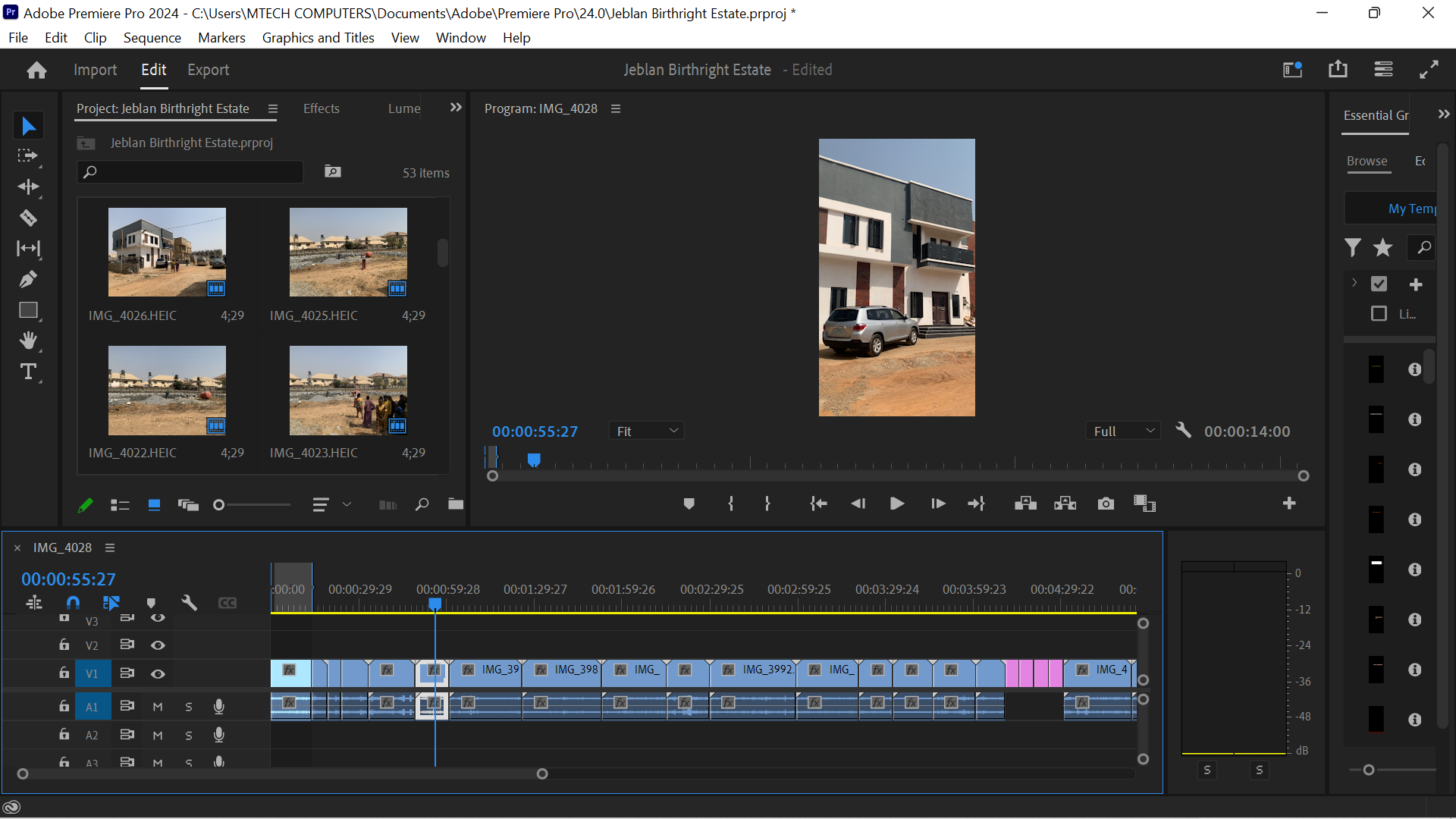Step forward one frame
1456x819 pixels.
click(x=938, y=504)
